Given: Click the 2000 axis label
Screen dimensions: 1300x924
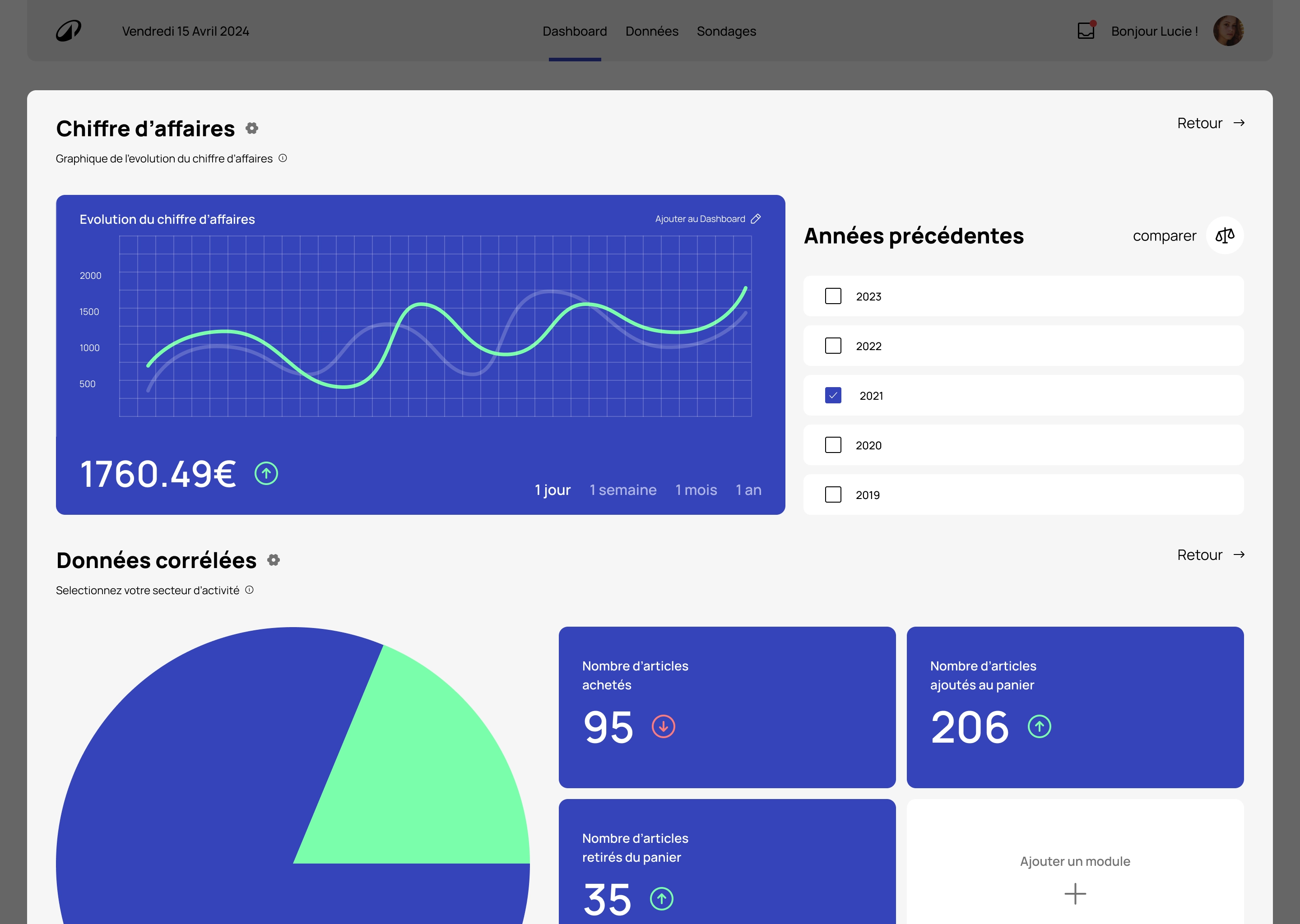Looking at the screenshot, I should [90, 275].
